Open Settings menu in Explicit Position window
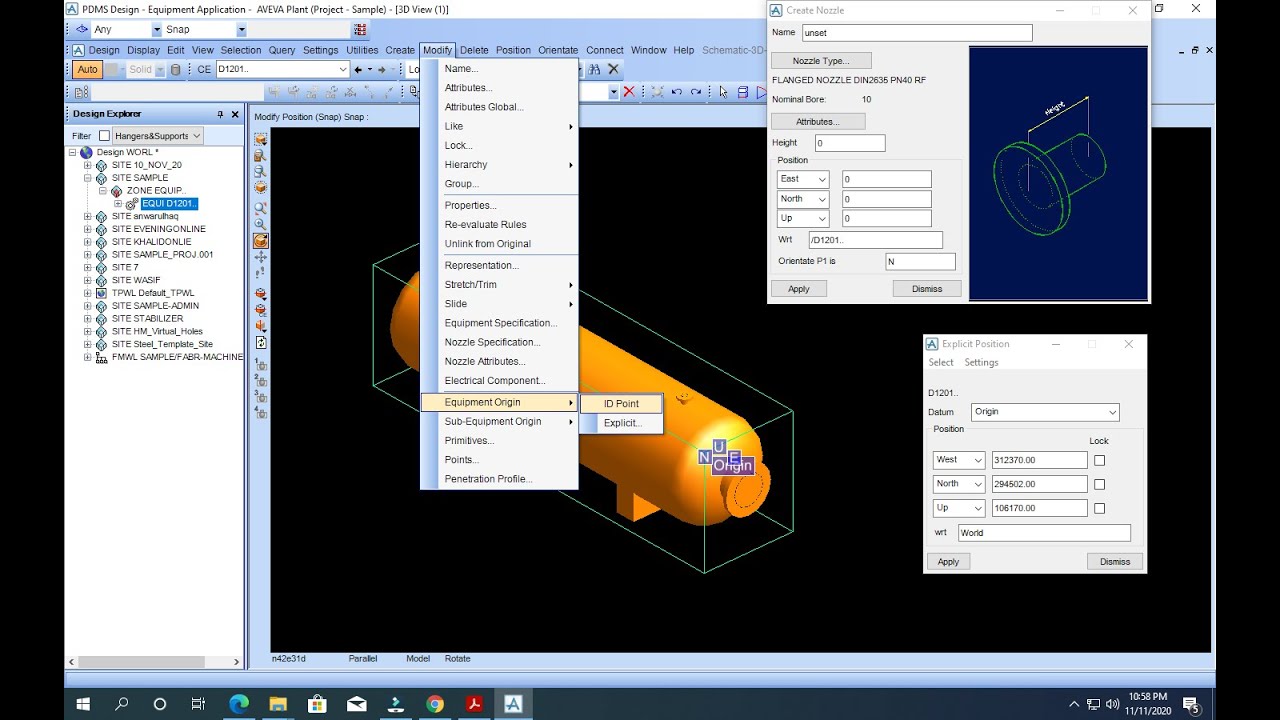 point(981,363)
